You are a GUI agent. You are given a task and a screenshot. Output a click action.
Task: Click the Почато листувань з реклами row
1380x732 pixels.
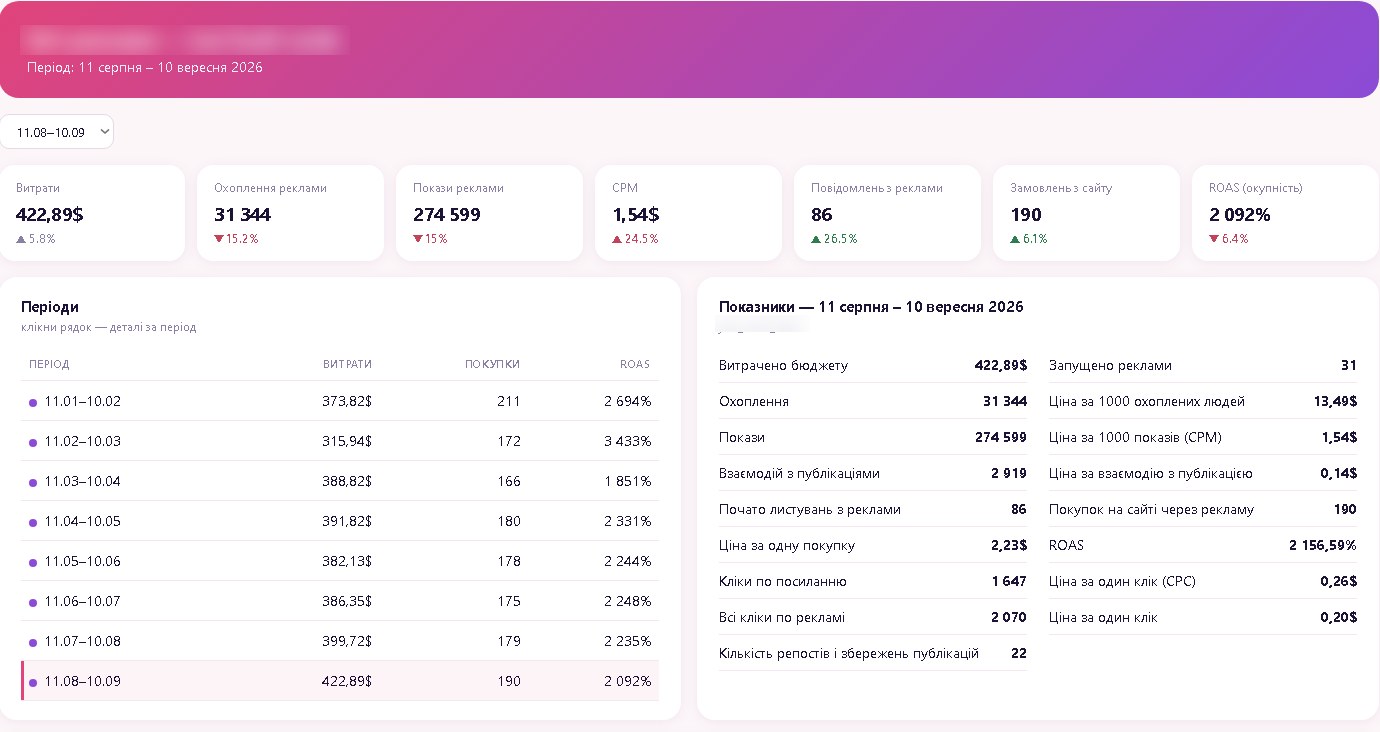[x=873, y=509]
